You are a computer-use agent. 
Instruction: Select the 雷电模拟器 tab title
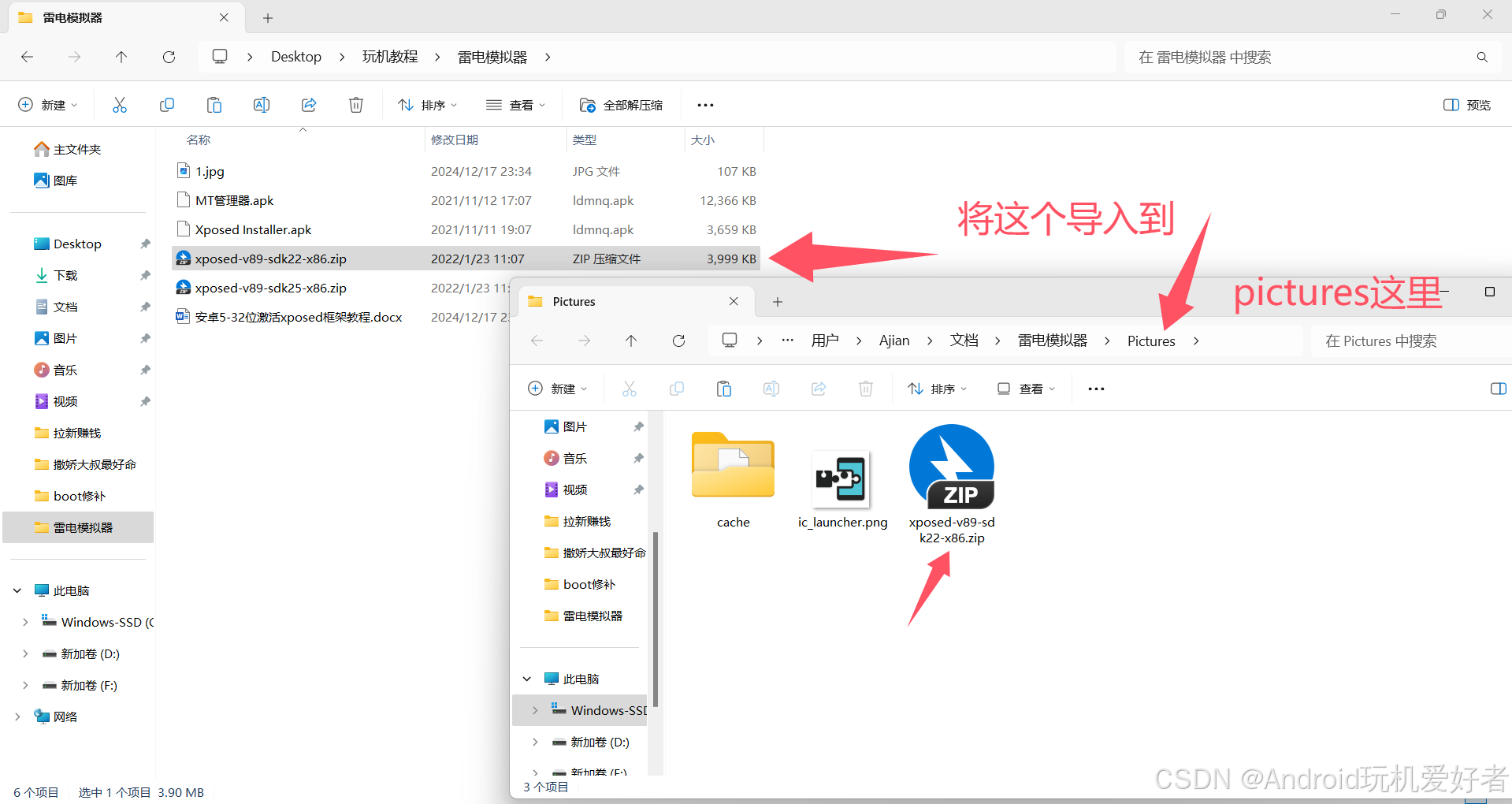(72, 17)
